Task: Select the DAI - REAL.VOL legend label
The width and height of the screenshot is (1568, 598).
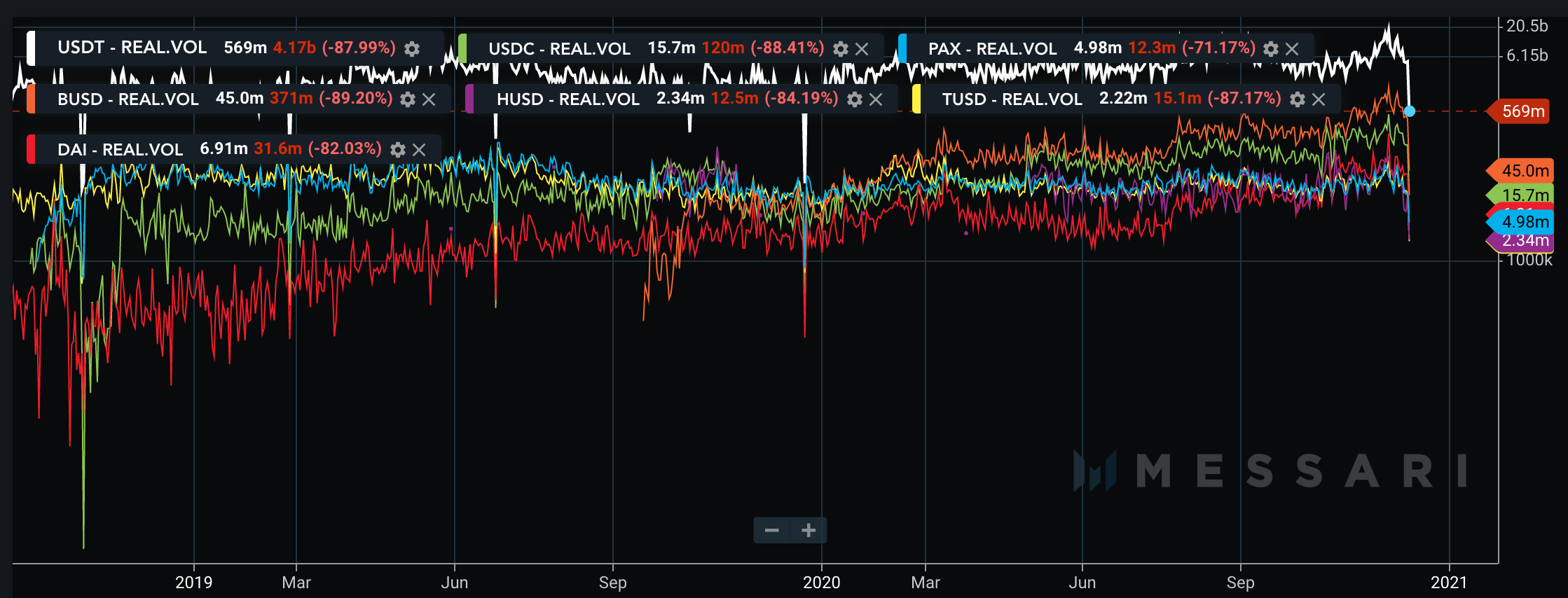Action: (120, 150)
